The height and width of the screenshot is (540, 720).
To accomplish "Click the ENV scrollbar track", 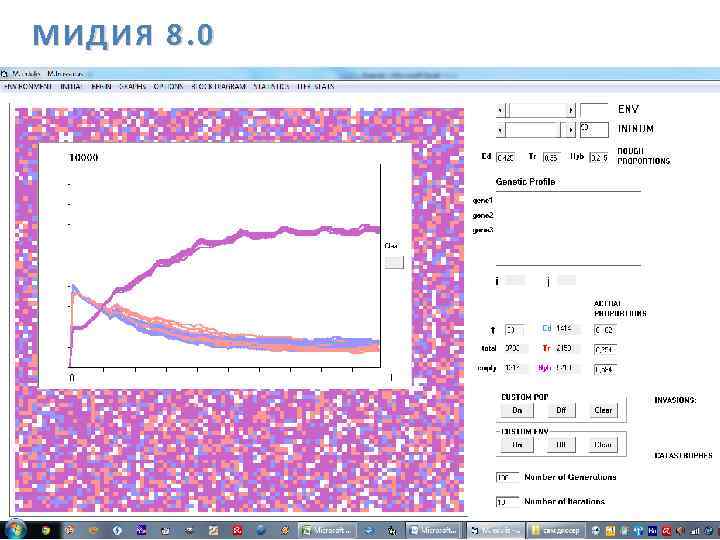I will pyautogui.click(x=538, y=110).
